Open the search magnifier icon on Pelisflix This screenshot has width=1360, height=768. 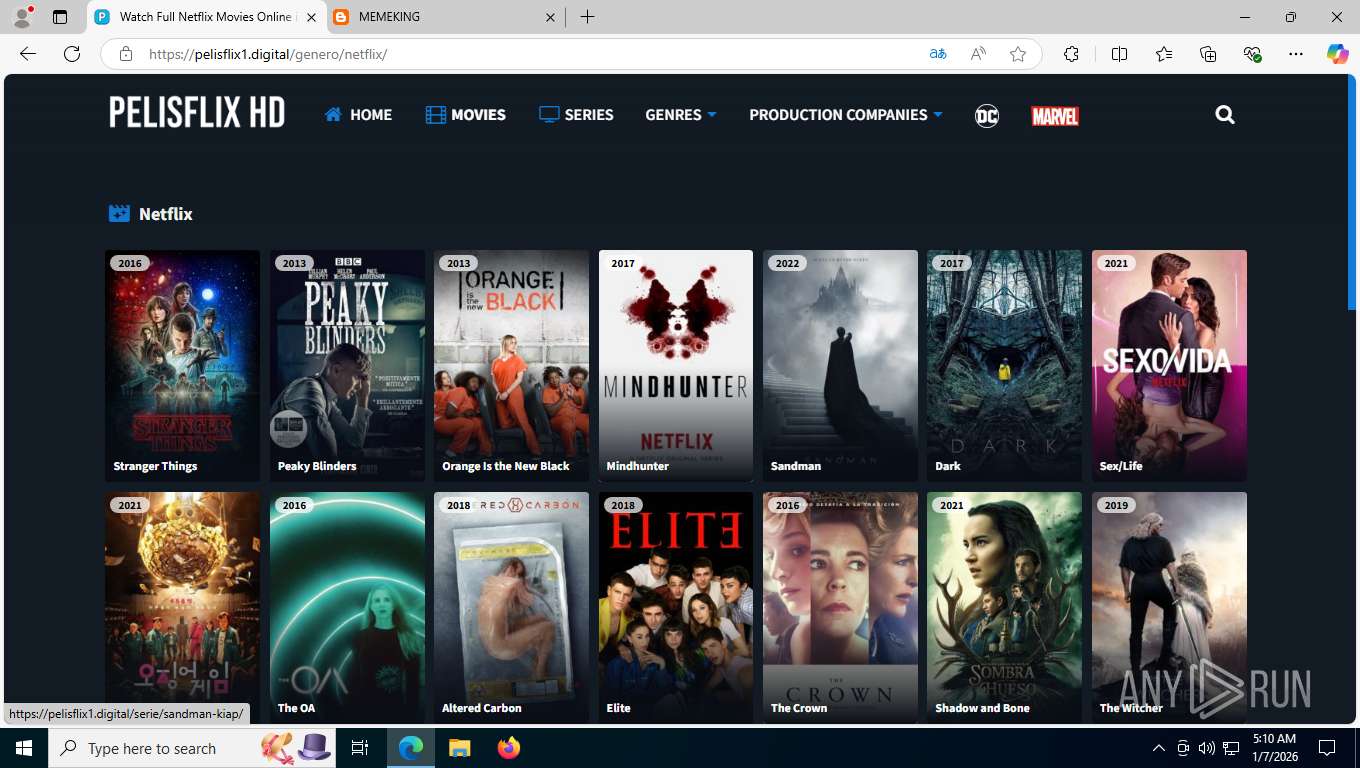click(x=1225, y=115)
